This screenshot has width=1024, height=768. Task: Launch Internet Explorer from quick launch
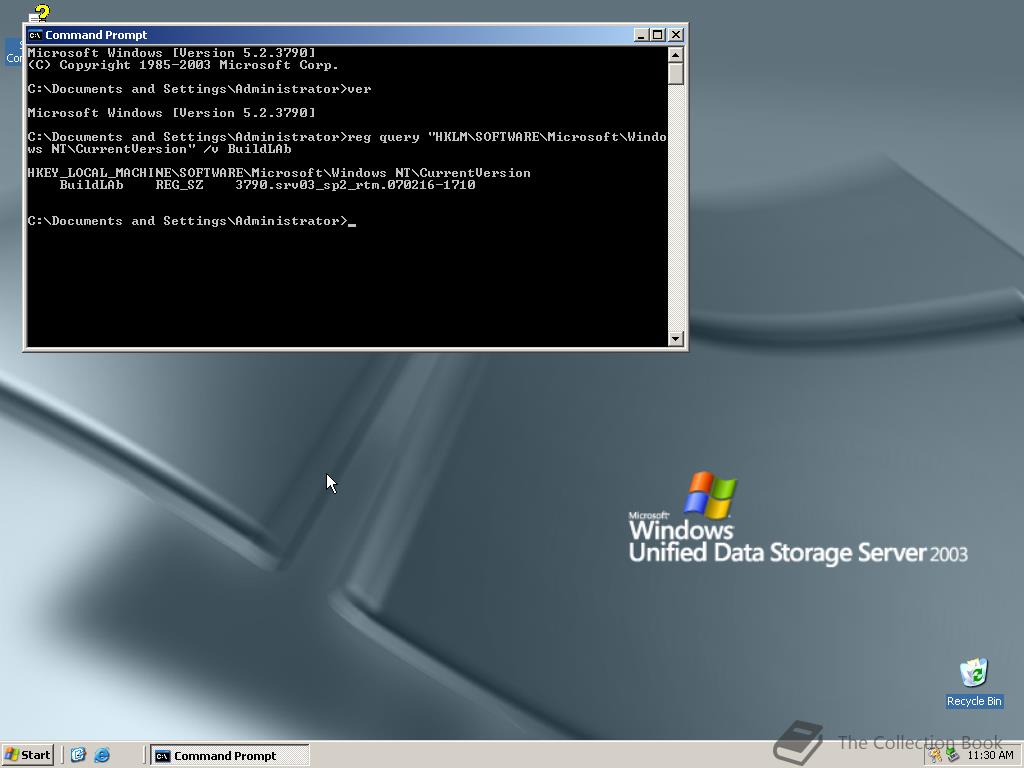click(x=102, y=755)
